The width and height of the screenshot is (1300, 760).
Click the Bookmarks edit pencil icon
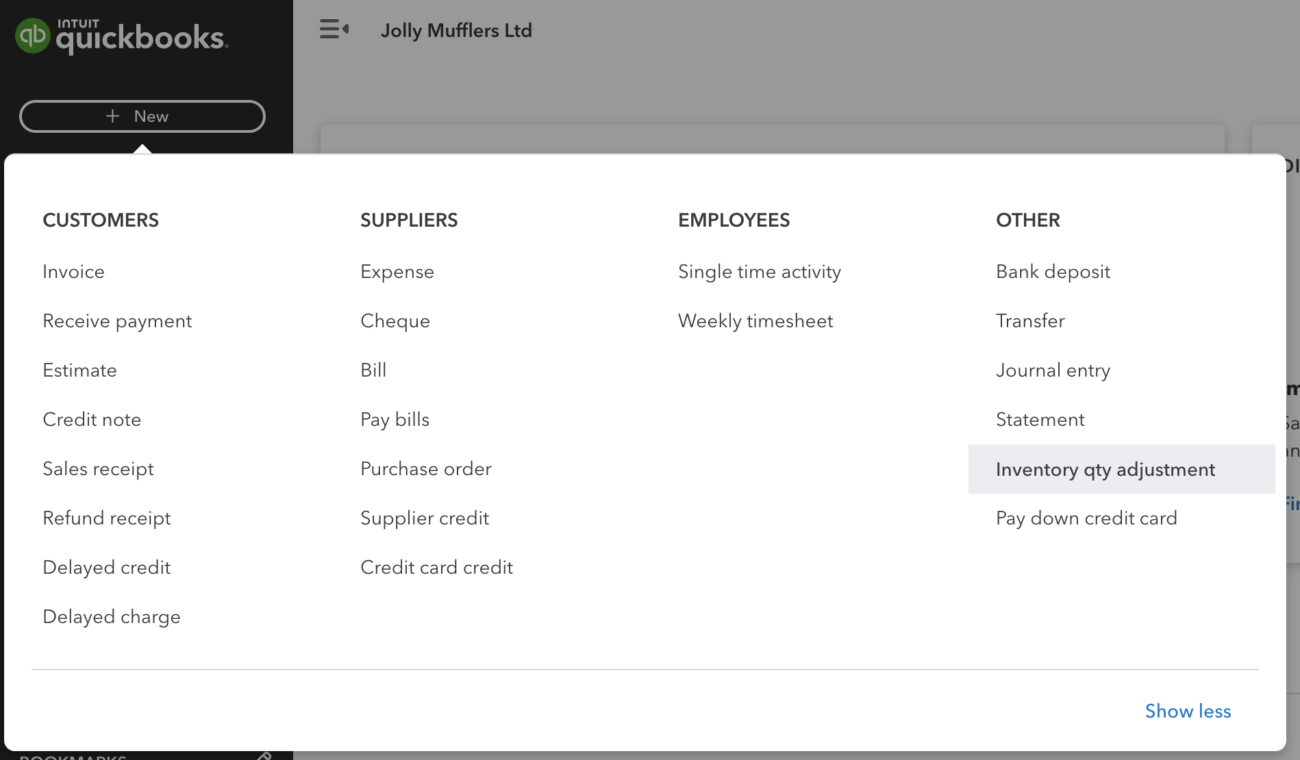tap(264, 757)
